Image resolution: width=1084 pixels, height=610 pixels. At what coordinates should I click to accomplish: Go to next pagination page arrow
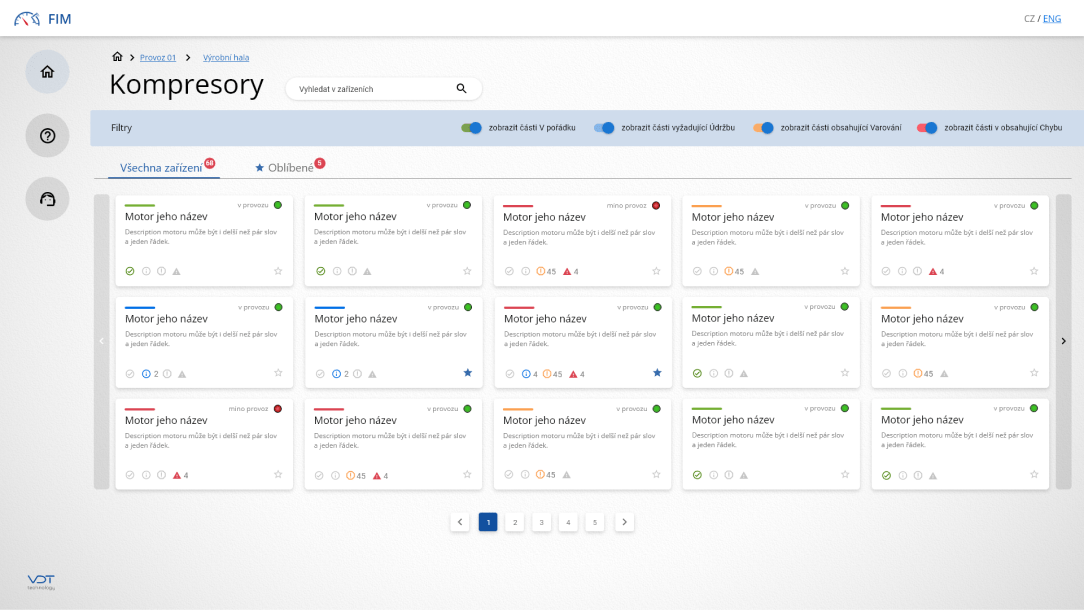click(x=624, y=522)
